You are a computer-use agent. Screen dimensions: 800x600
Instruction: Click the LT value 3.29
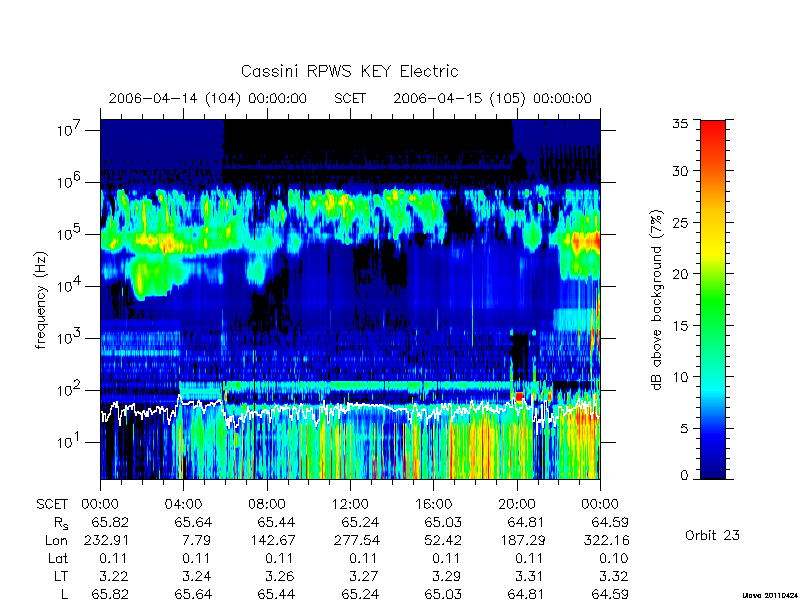pos(447,576)
